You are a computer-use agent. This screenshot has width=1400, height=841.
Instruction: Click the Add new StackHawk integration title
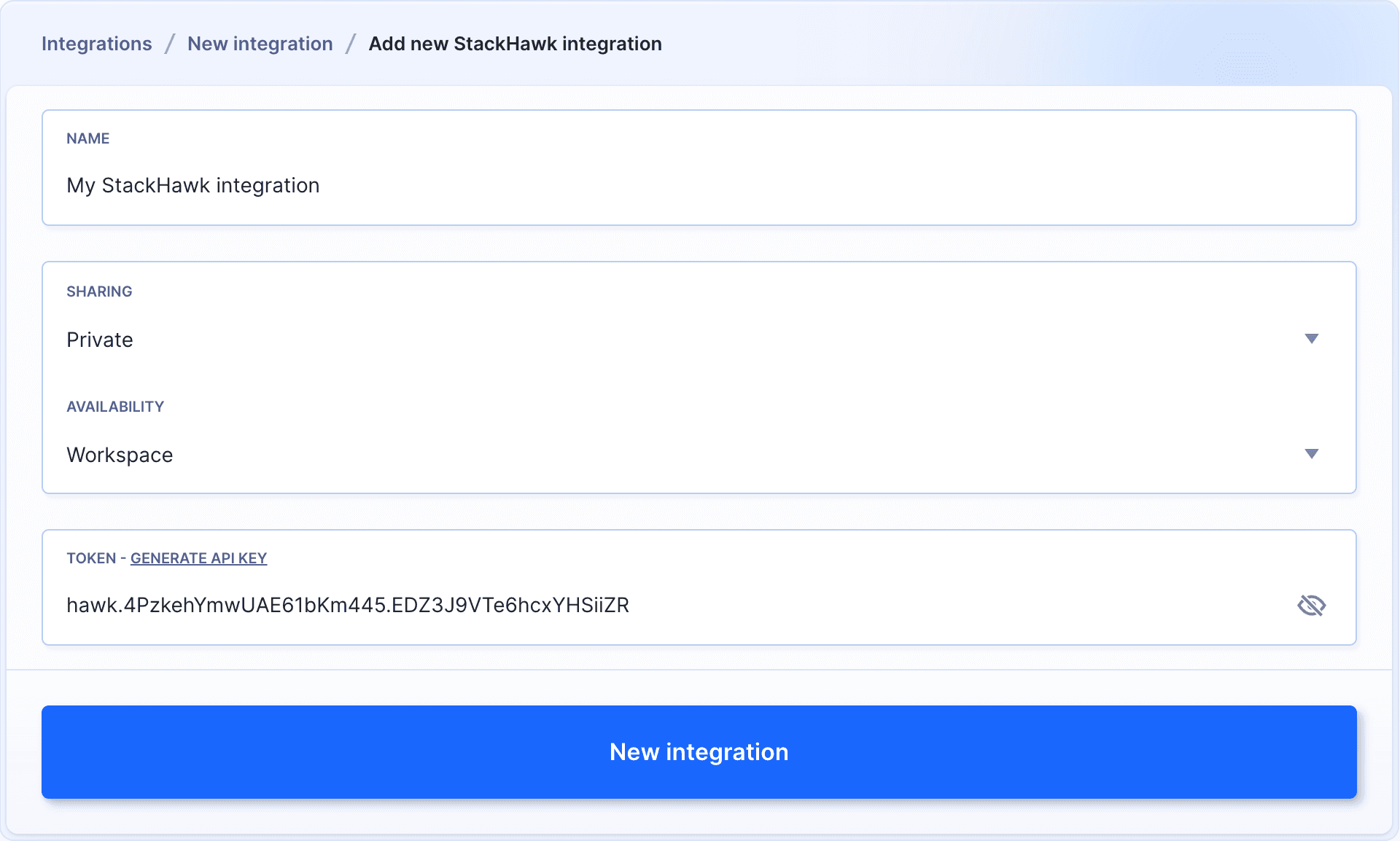515,44
